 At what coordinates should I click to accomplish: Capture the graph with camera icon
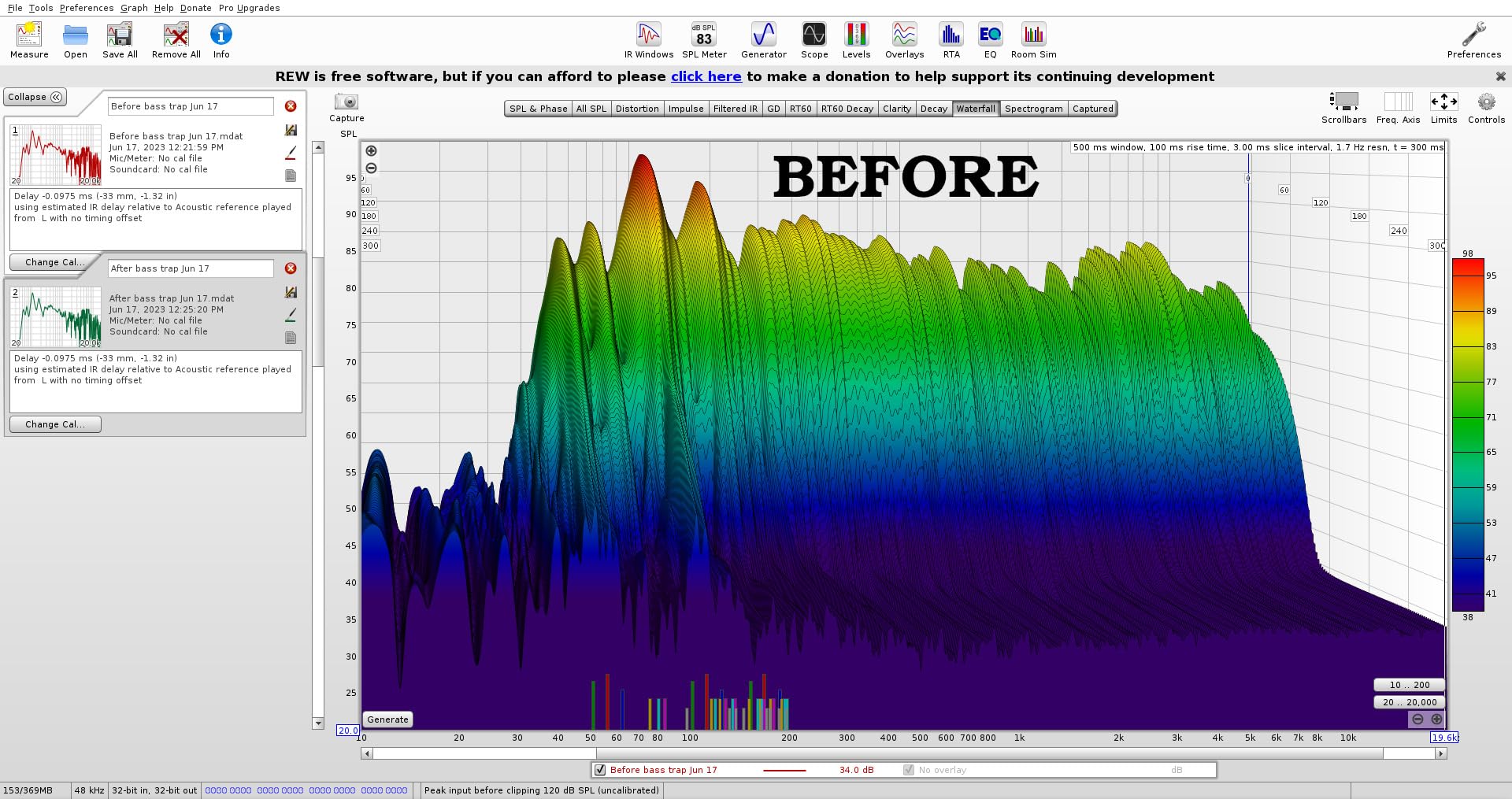pyautogui.click(x=346, y=107)
